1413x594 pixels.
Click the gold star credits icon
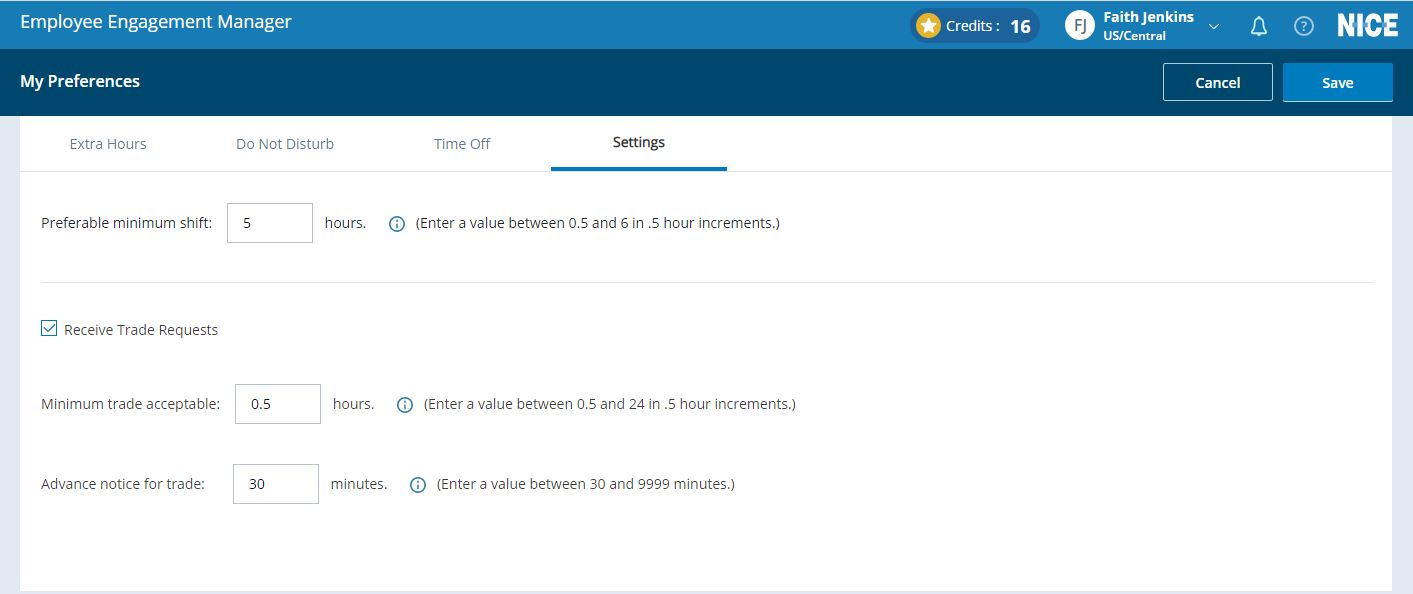(x=928, y=26)
